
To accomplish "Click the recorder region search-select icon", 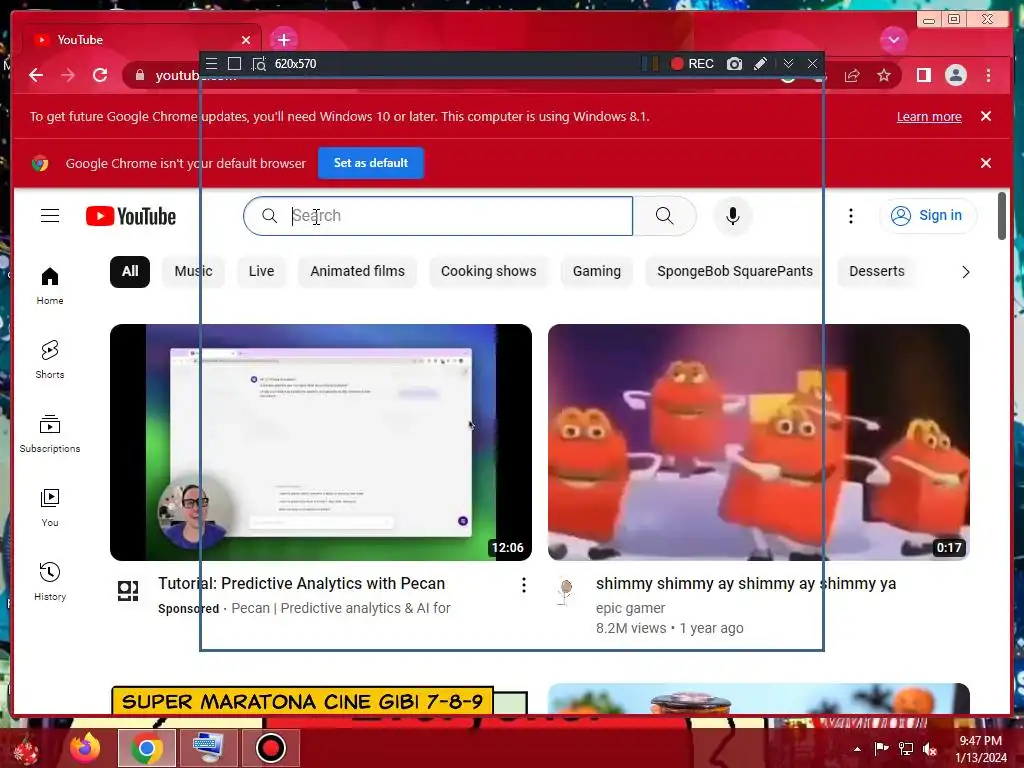I will coord(259,64).
